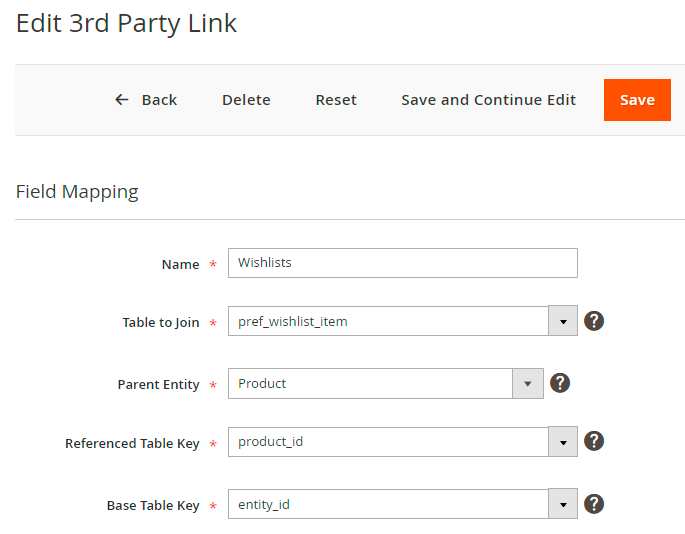Open the Base Table Key dropdown arrow
This screenshot has height=534, width=685.
pyautogui.click(x=563, y=504)
